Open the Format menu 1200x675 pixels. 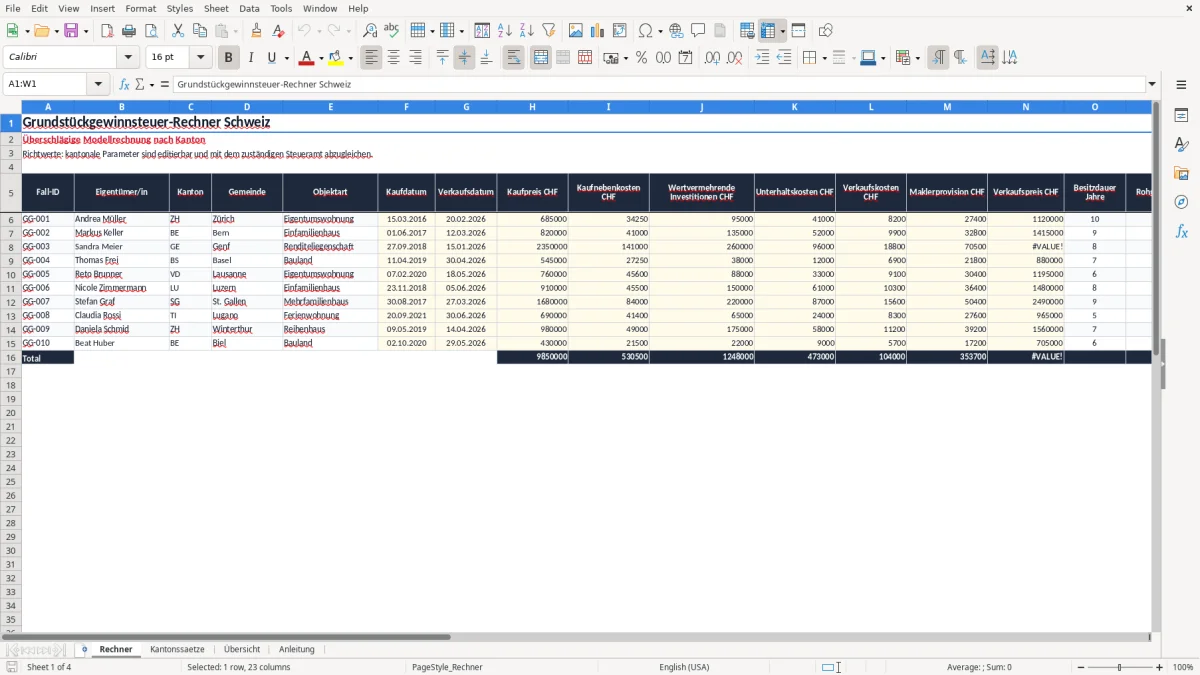pos(140,8)
